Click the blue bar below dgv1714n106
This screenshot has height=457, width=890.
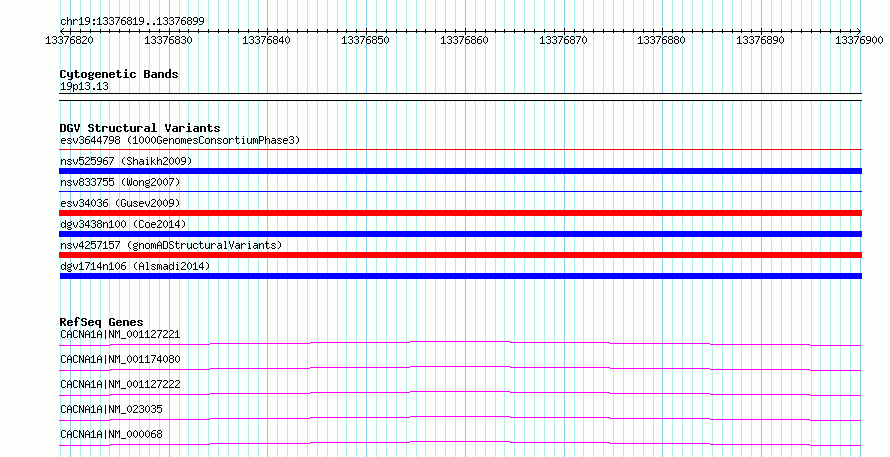460,276
